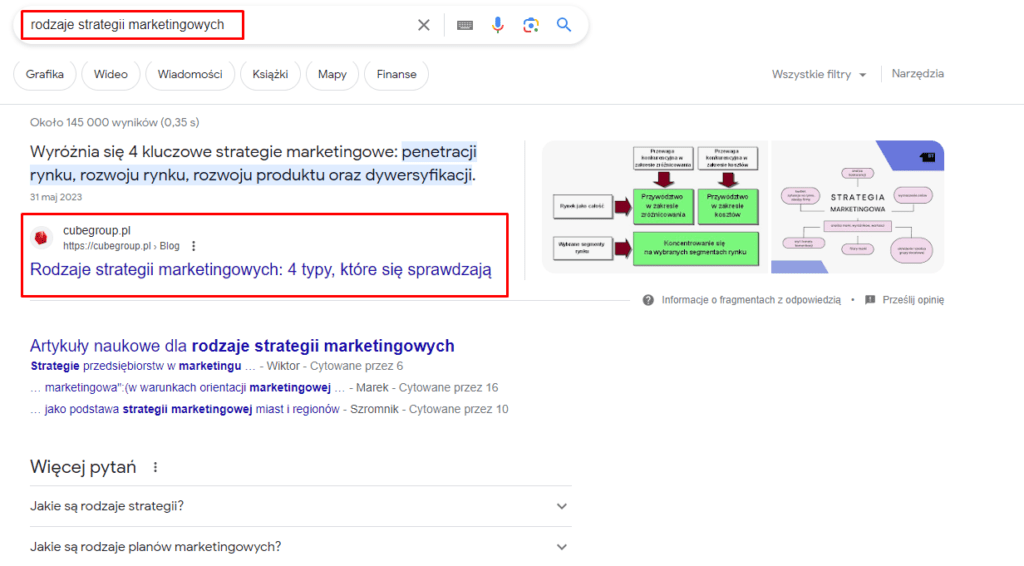Image resolution: width=1024 pixels, height=566 pixels.
Task: Open the on-screen keyboard icon
Action: [x=465, y=25]
